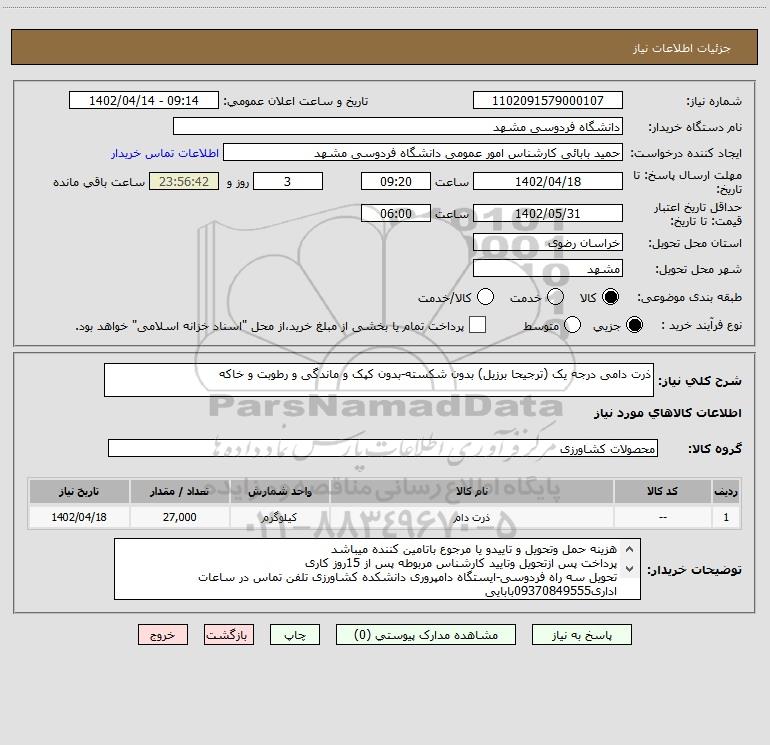
Task: Click the delivery city field مشهد
Action: coord(548,269)
